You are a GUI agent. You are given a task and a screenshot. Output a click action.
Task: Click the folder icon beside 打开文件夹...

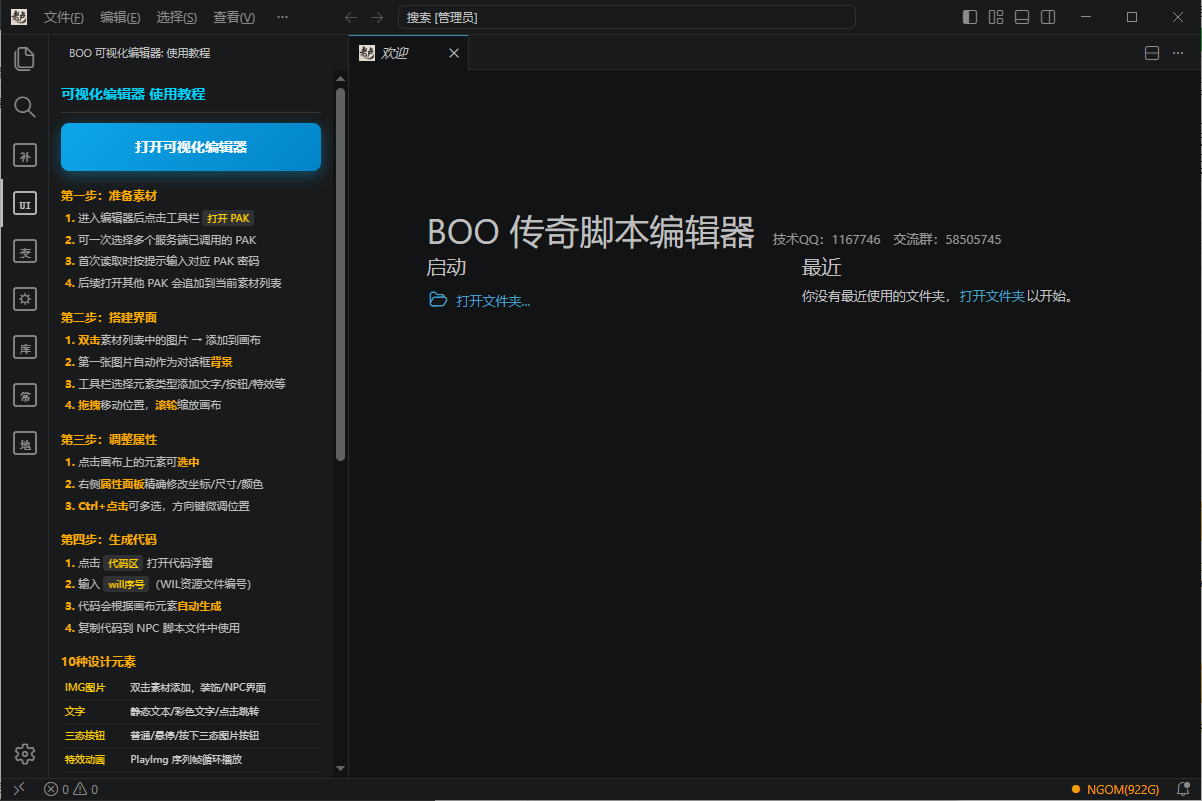point(438,300)
